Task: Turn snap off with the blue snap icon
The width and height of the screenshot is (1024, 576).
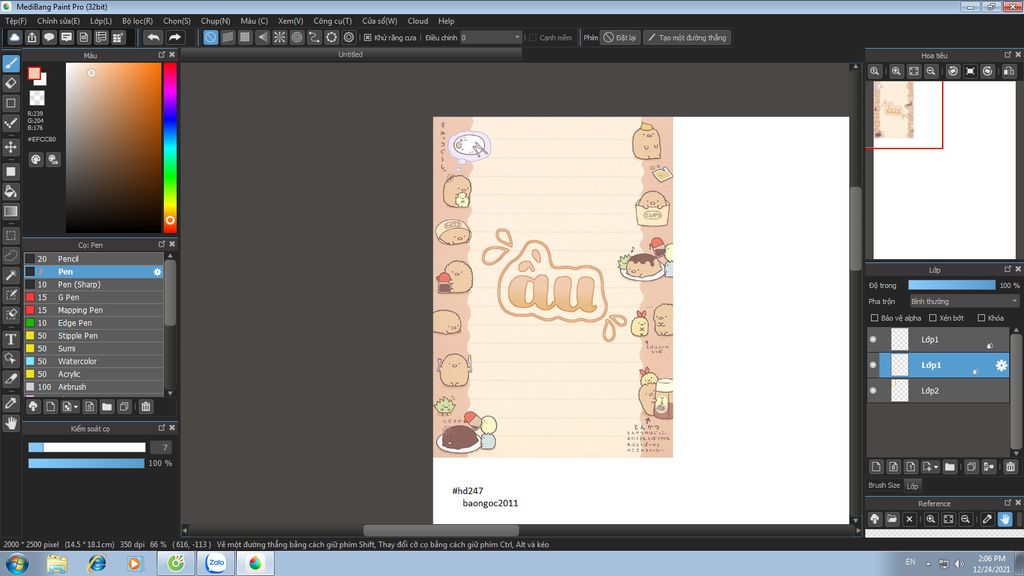Action: pyautogui.click(x=210, y=37)
